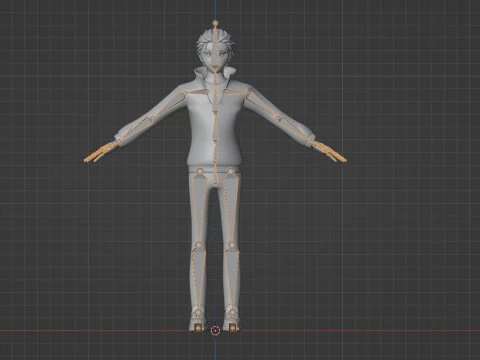This screenshot has width=480, height=360.
Task: Click the character's spiky hair mesh
Action: pyautogui.click(x=204, y=39)
